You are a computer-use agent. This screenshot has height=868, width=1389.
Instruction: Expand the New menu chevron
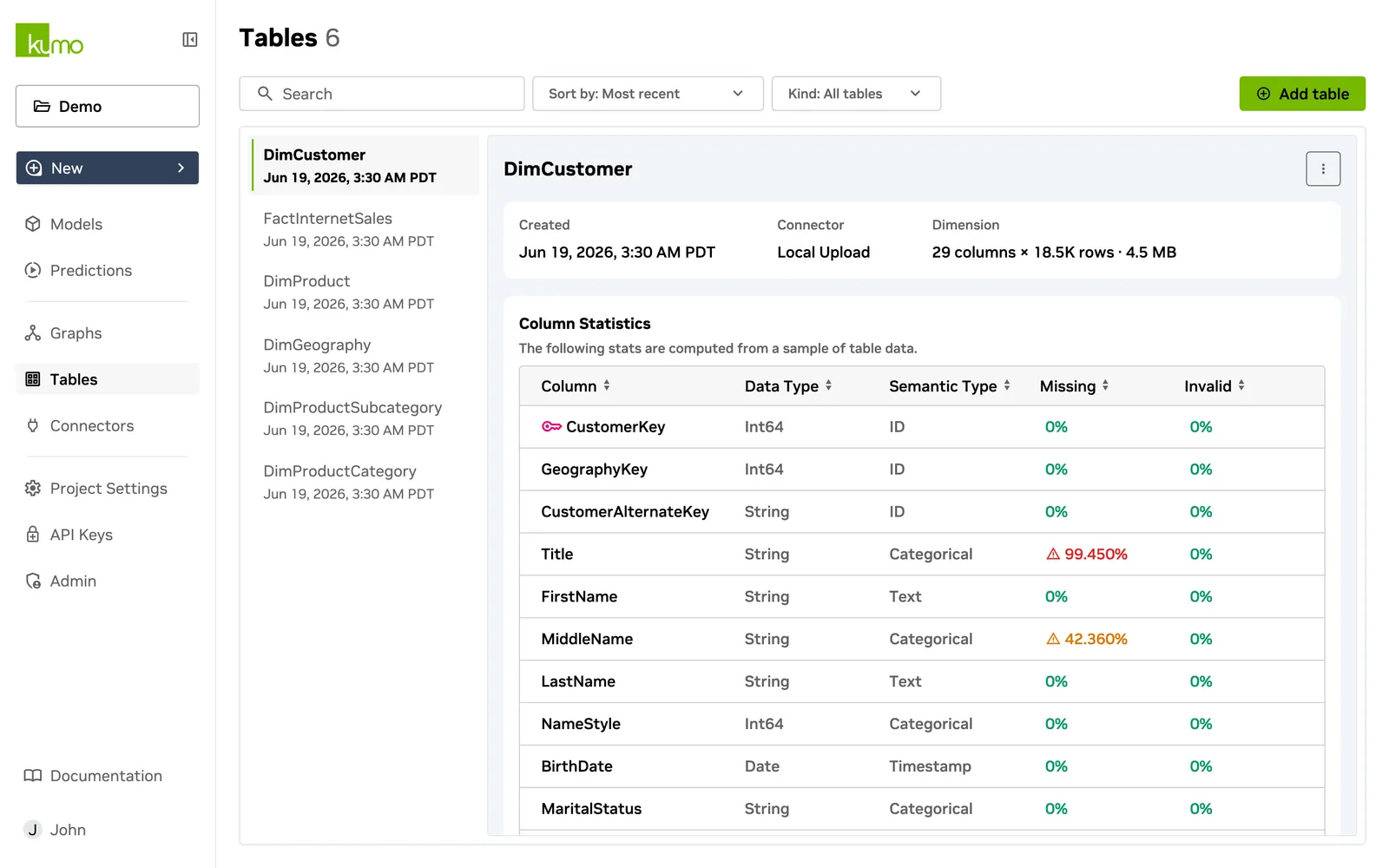click(x=181, y=168)
